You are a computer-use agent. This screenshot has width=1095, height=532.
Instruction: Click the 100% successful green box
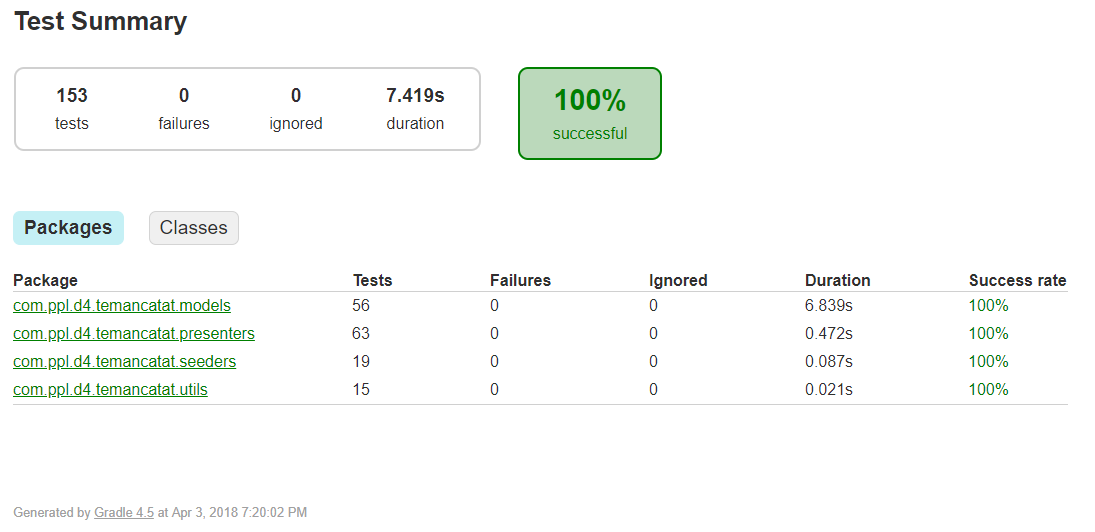[590, 113]
